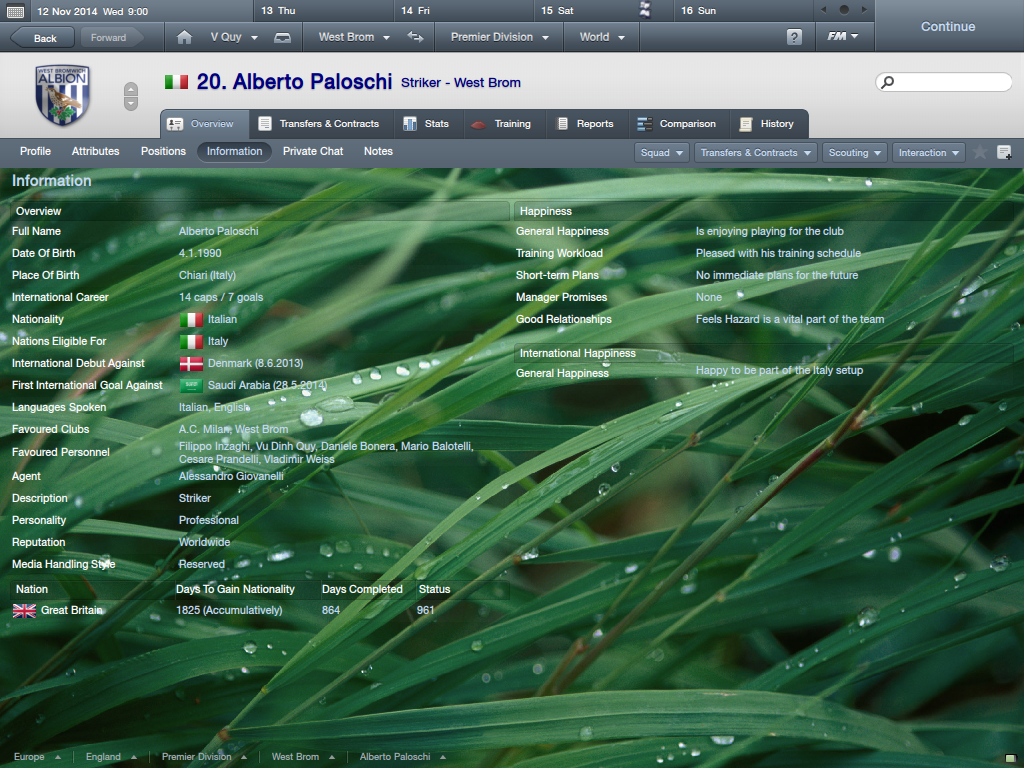The image size is (1024, 768).
Task: Select the Positions sub-tab
Action: pyautogui.click(x=163, y=152)
